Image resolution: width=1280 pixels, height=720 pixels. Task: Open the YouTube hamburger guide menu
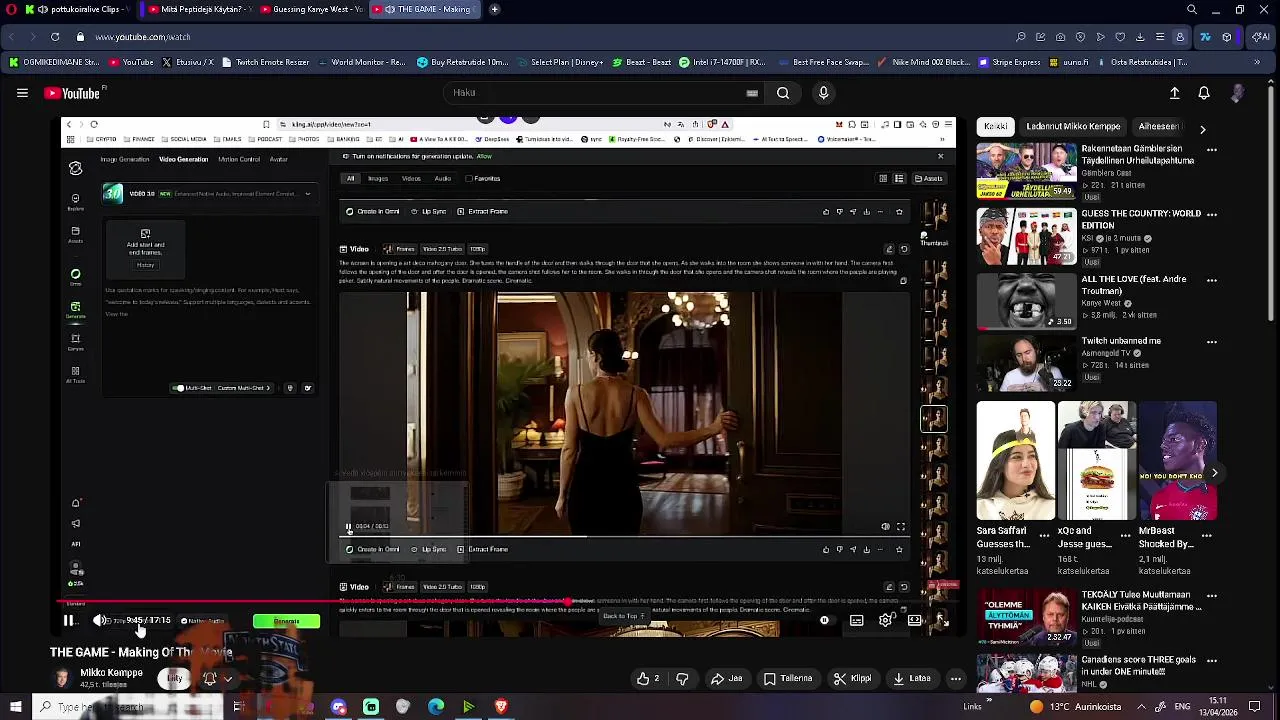pos(22,93)
